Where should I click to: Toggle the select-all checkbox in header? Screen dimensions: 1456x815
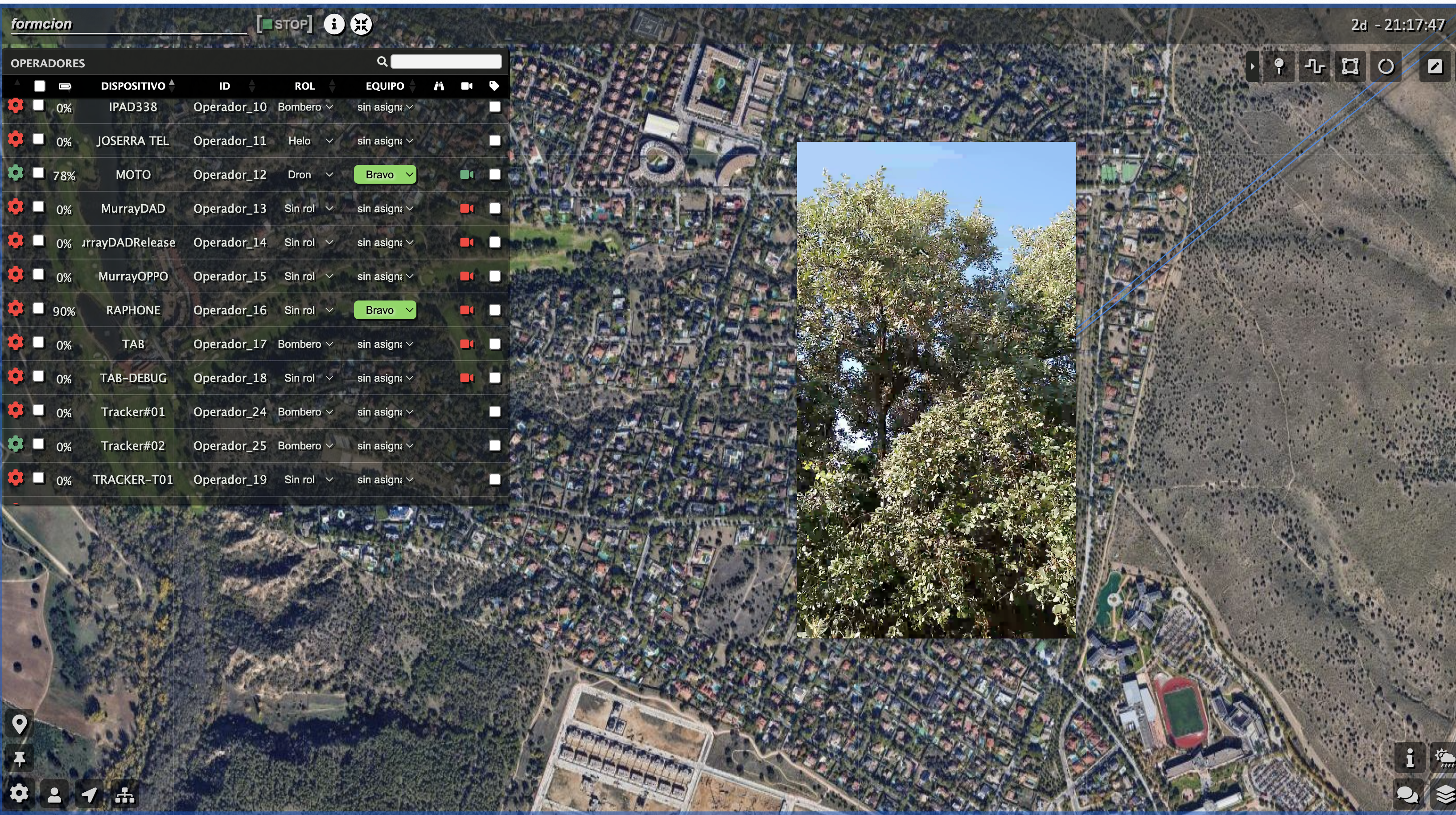[40, 86]
